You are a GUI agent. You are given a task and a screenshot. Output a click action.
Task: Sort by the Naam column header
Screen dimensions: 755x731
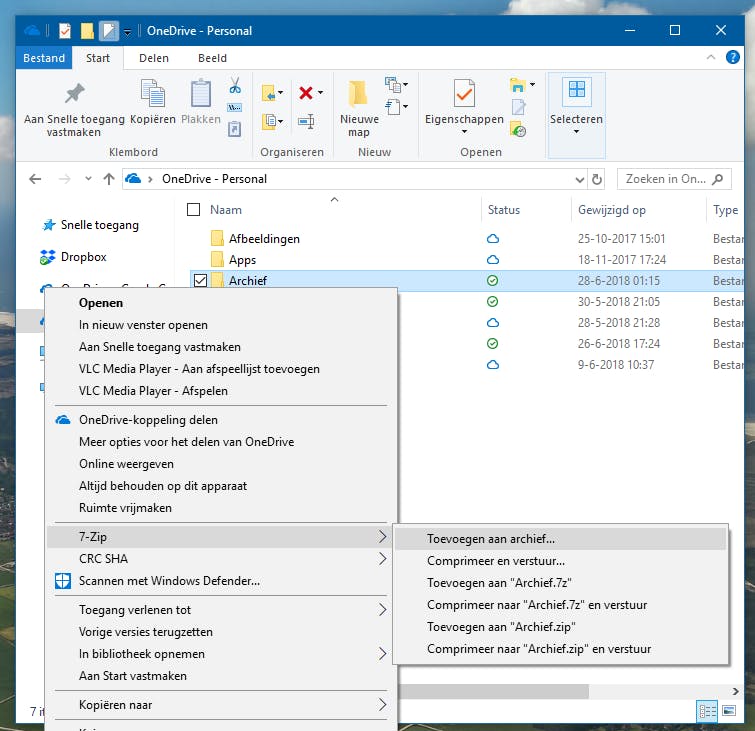pyautogui.click(x=226, y=210)
